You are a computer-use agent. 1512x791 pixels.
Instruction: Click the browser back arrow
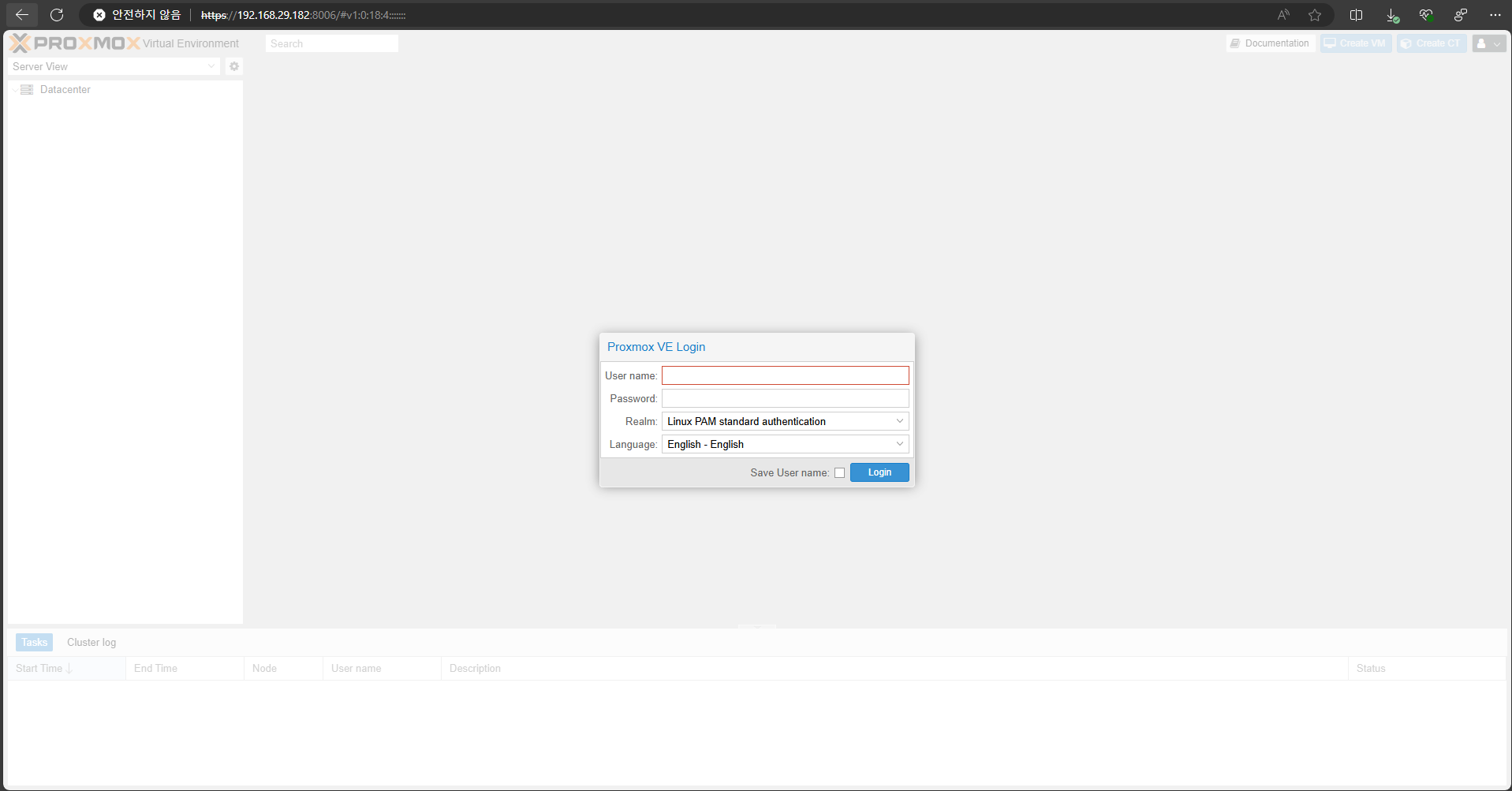coord(22,15)
